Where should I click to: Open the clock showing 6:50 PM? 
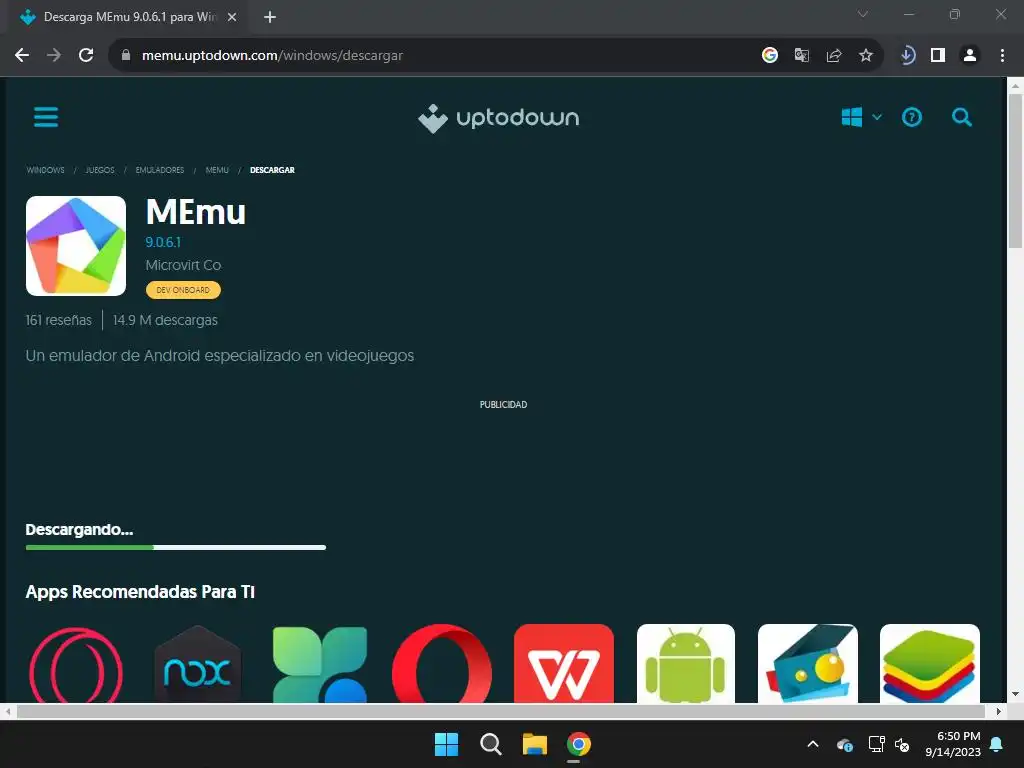tap(953, 744)
